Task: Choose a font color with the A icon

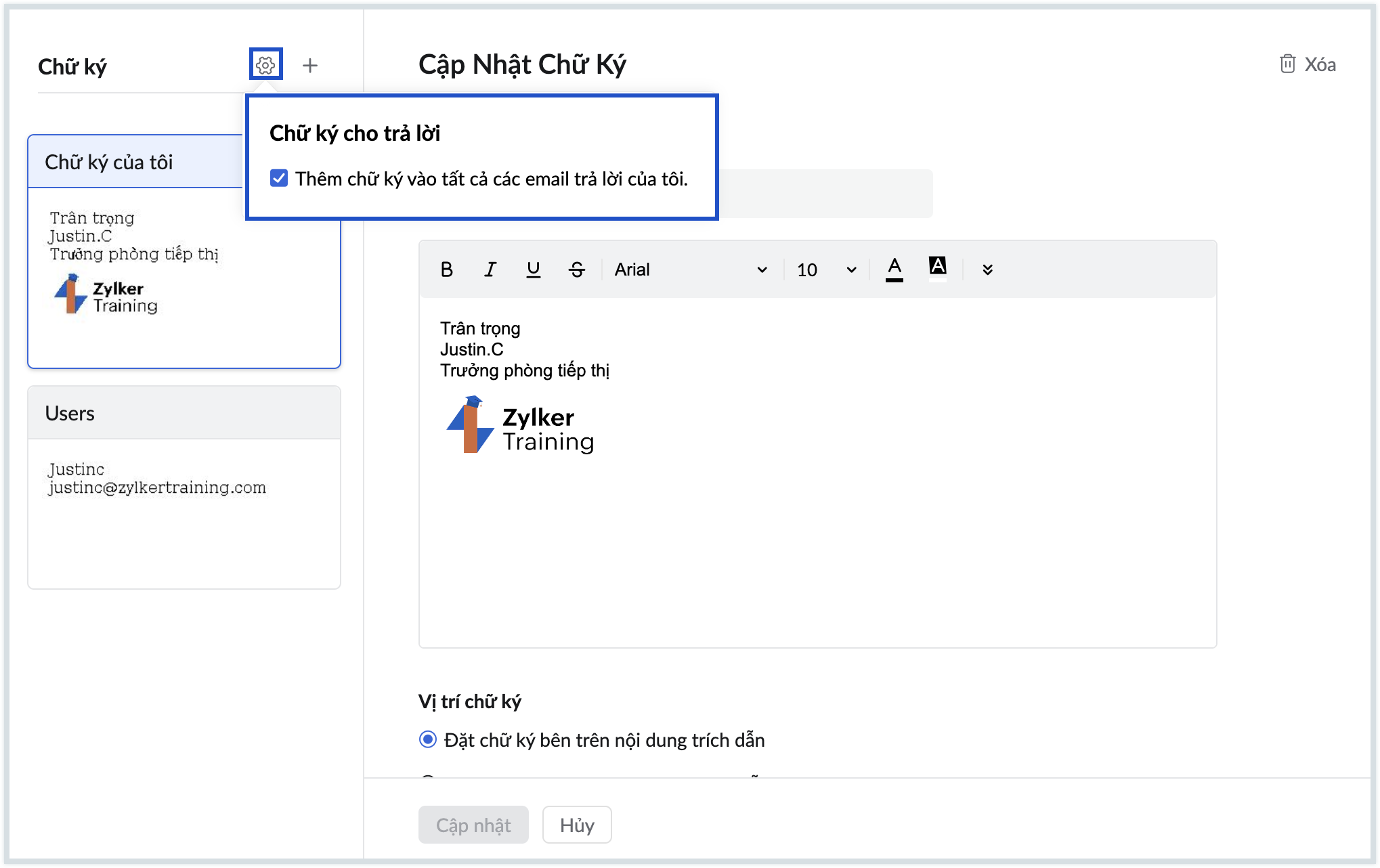Action: 894,269
